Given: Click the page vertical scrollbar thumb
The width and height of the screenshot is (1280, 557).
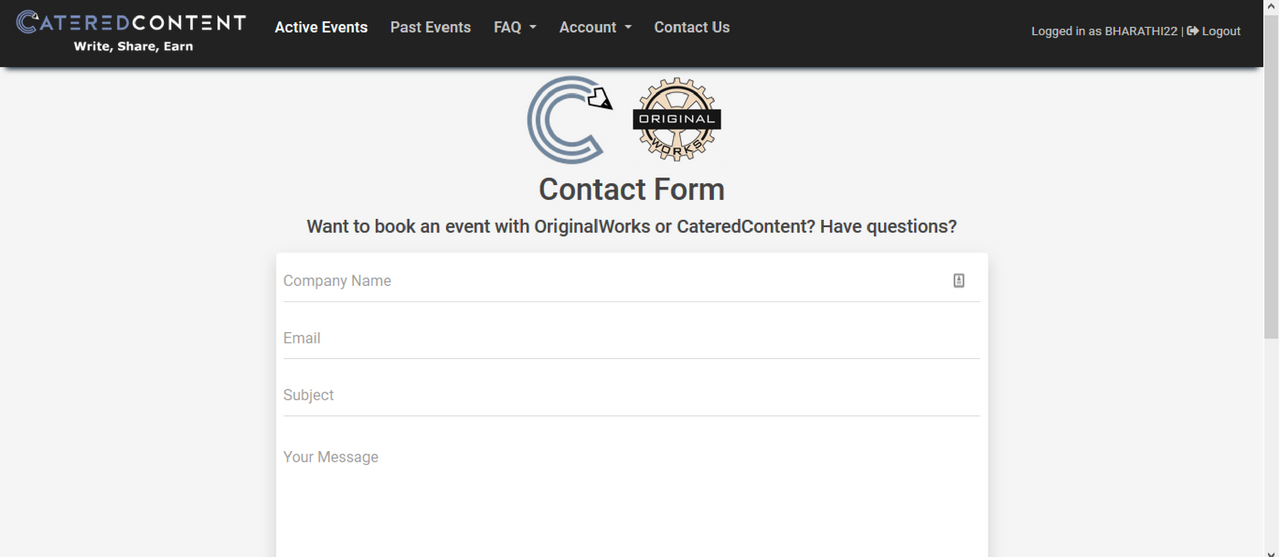Looking at the screenshot, I should (1271, 176).
